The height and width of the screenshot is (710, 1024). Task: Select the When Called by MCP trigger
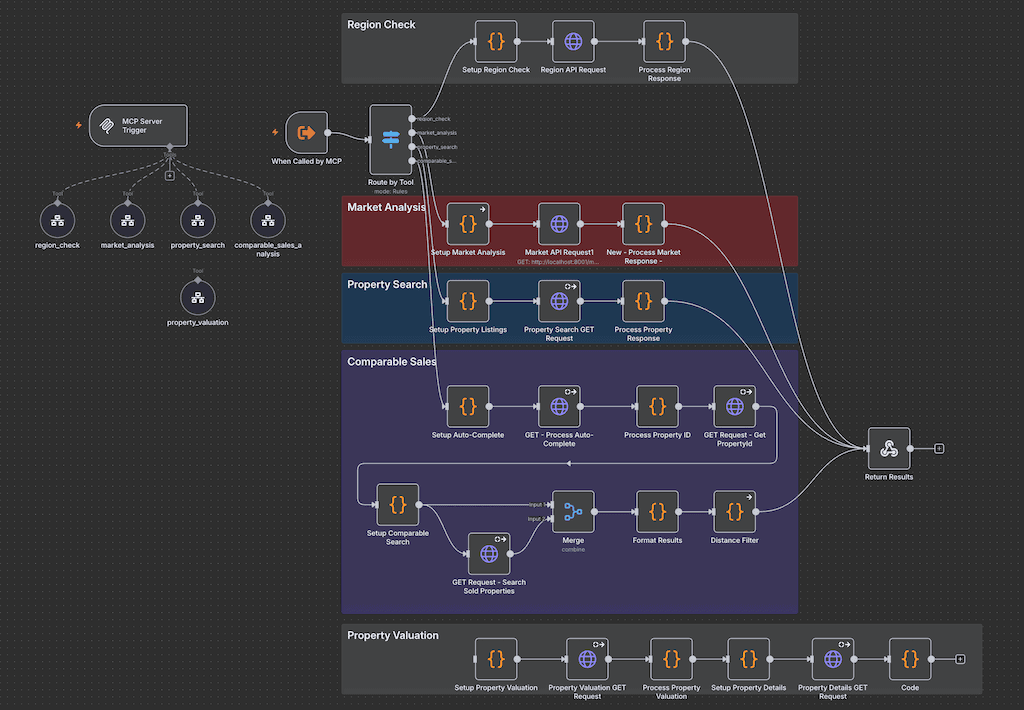click(305, 132)
